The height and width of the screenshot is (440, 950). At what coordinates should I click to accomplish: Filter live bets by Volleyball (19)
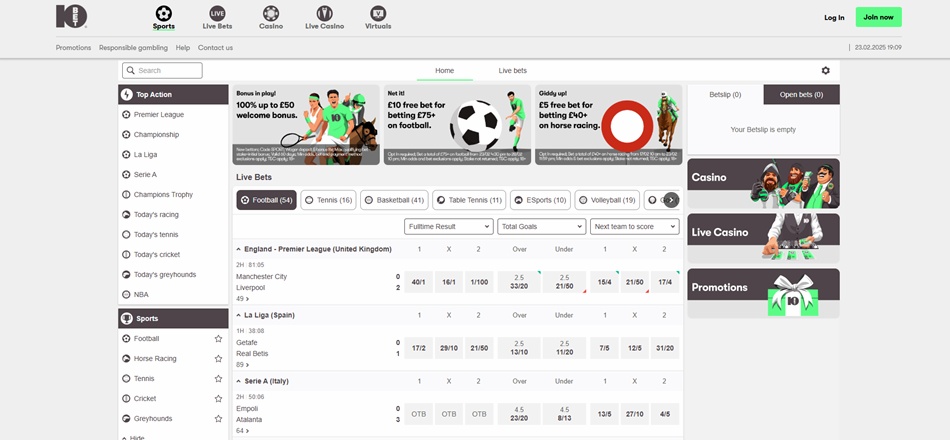click(607, 200)
